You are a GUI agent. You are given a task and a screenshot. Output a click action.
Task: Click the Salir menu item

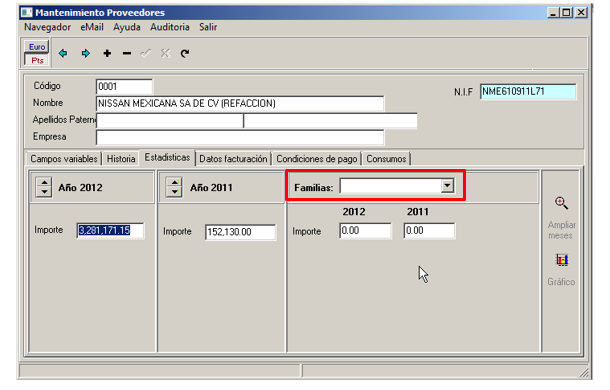click(208, 27)
